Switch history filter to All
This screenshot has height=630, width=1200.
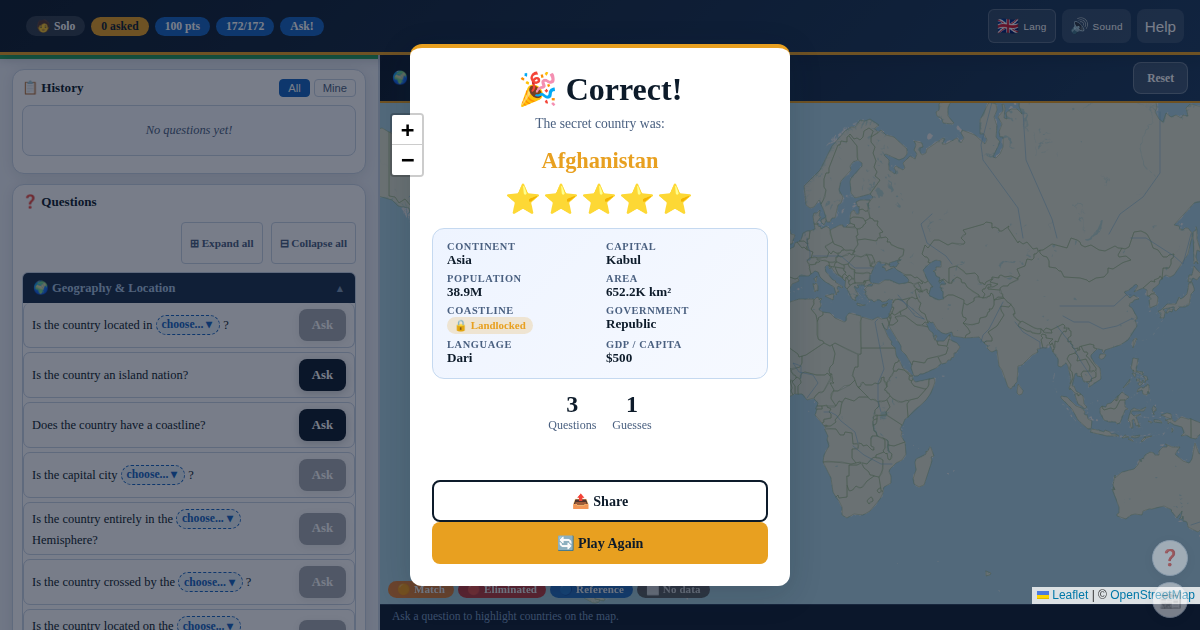click(294, 88)
